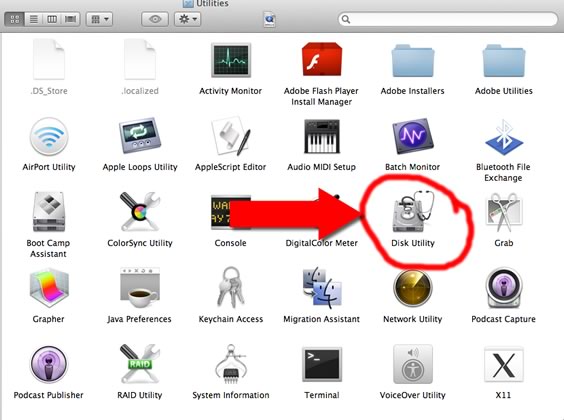Launch RAID Utility

tap(140, 364)
